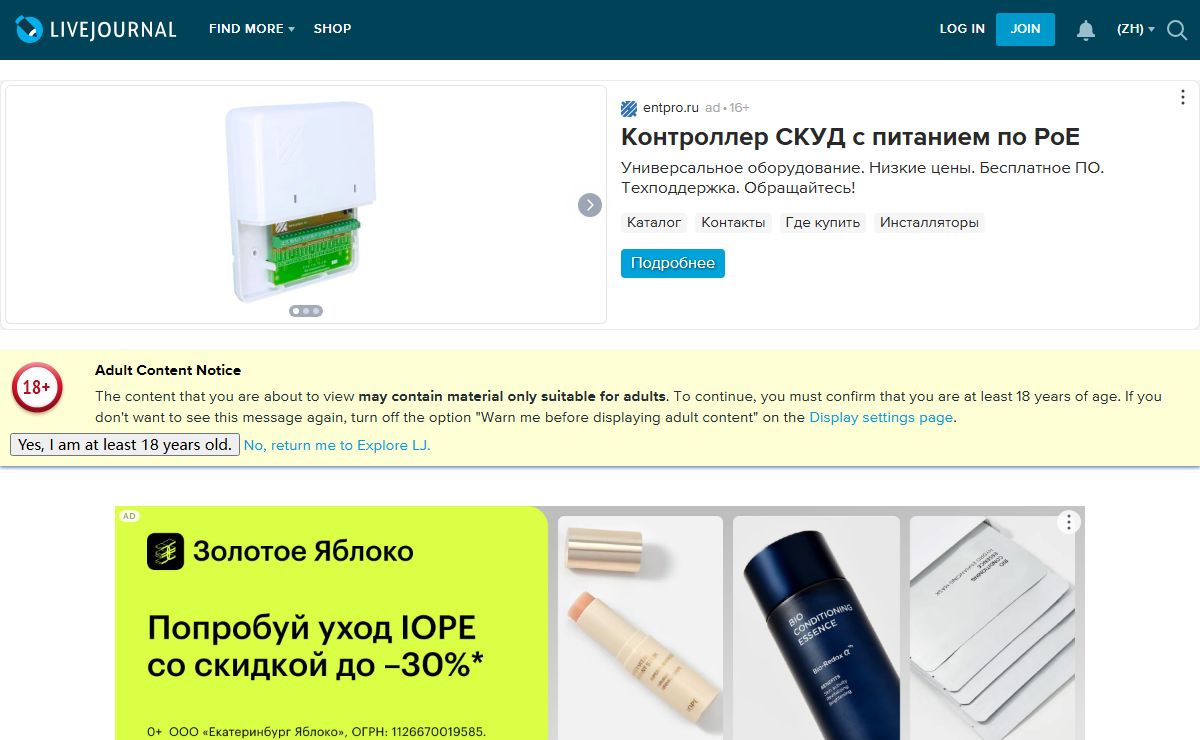
Task: Click the entpro.ru favicon icon
Action: pyautogui.click(x=629, y=108)
